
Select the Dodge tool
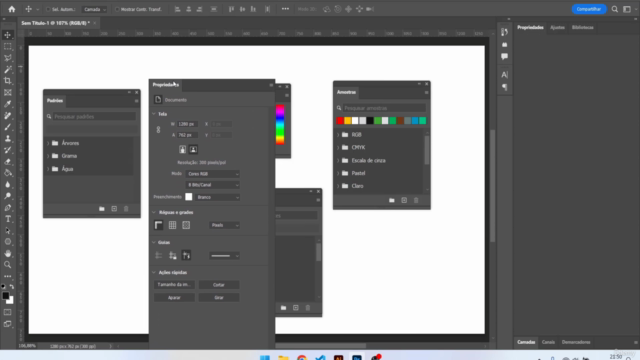coord(8,196)
